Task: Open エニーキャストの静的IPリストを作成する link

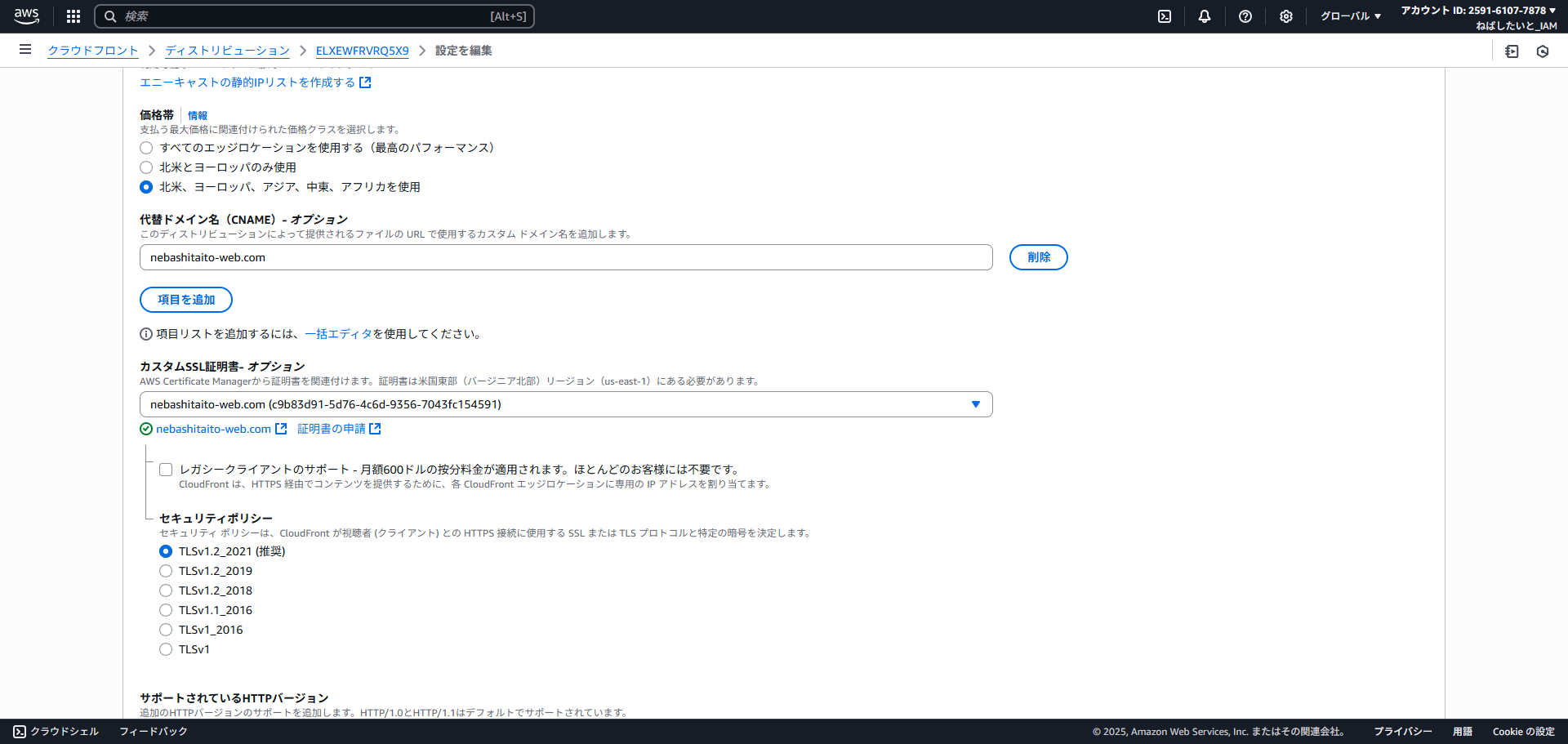Action: coord(247,82)
